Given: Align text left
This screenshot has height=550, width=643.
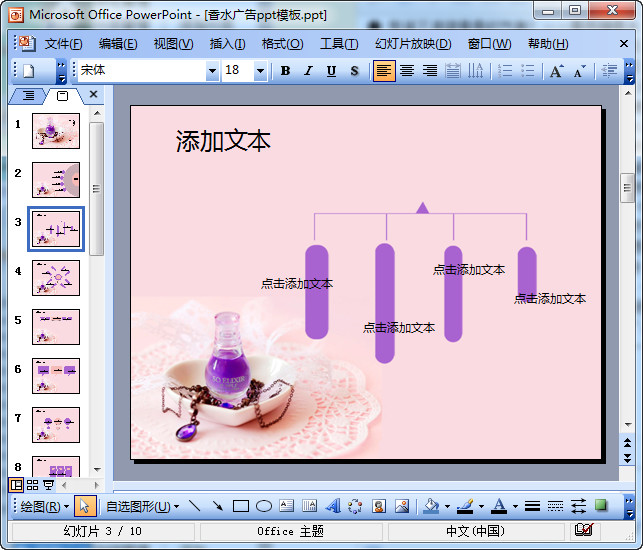Looking at the screenshot, I should [384, 71].
